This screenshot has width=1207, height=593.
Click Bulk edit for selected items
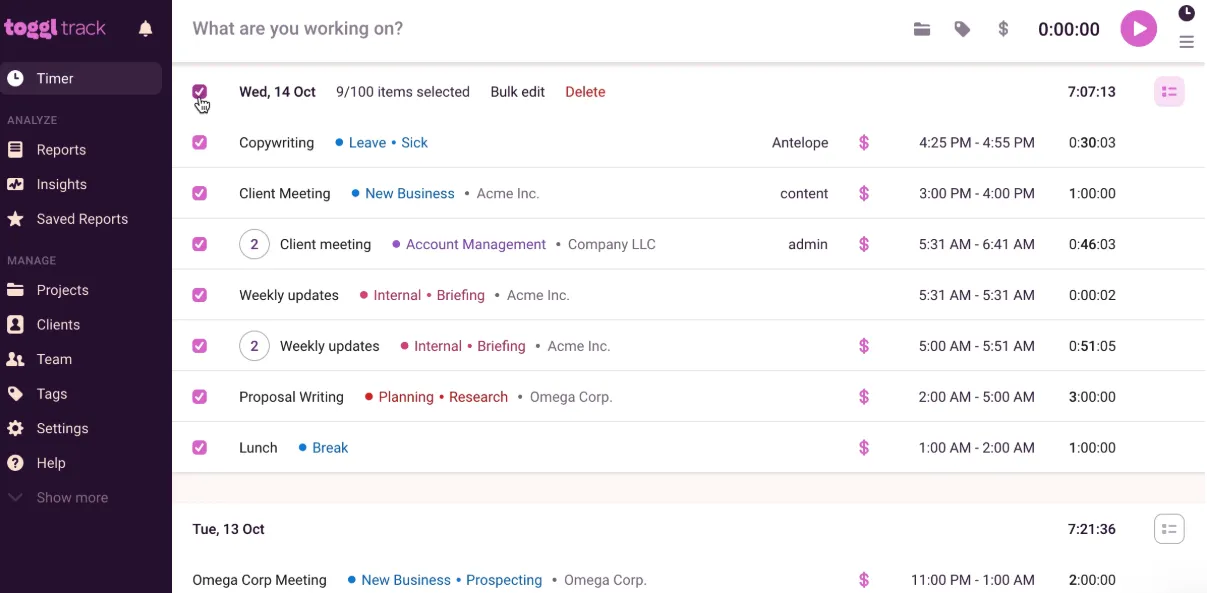pos(517,92)
